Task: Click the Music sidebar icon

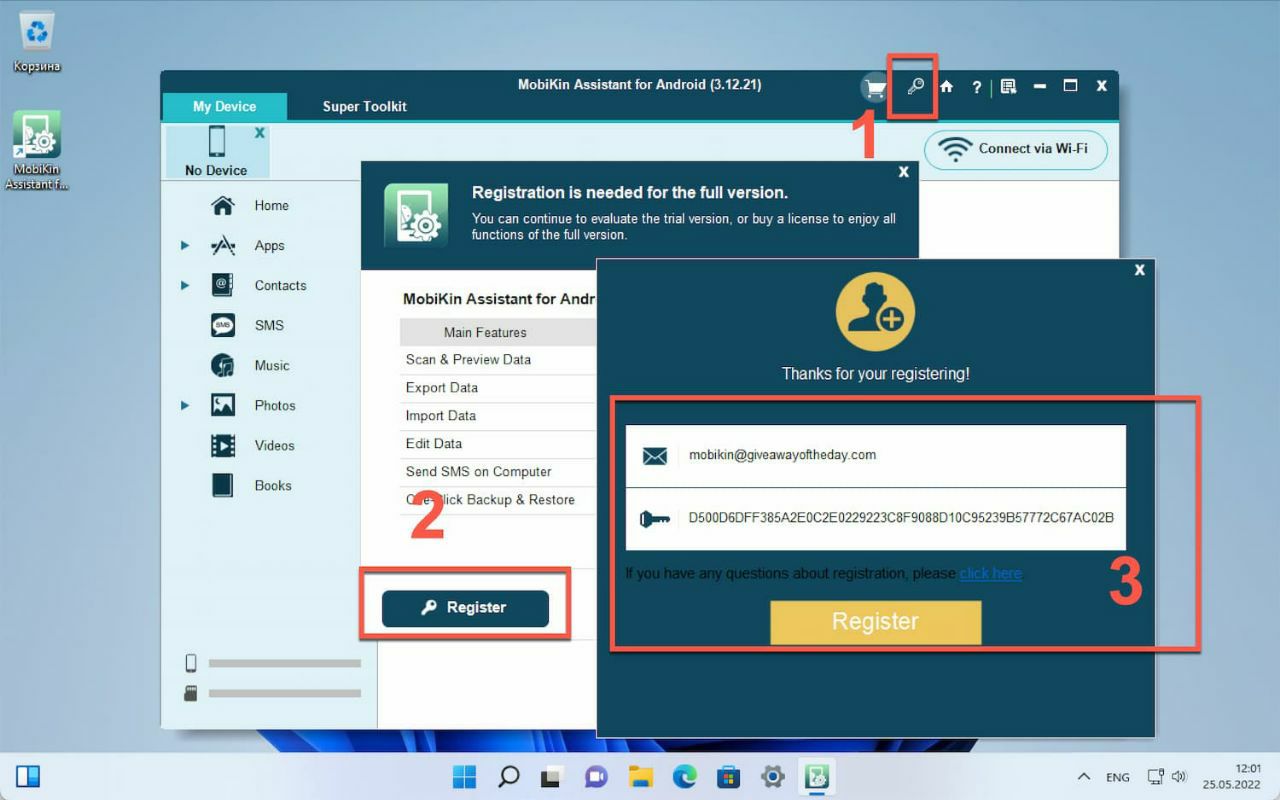Action: pos(223,365)
